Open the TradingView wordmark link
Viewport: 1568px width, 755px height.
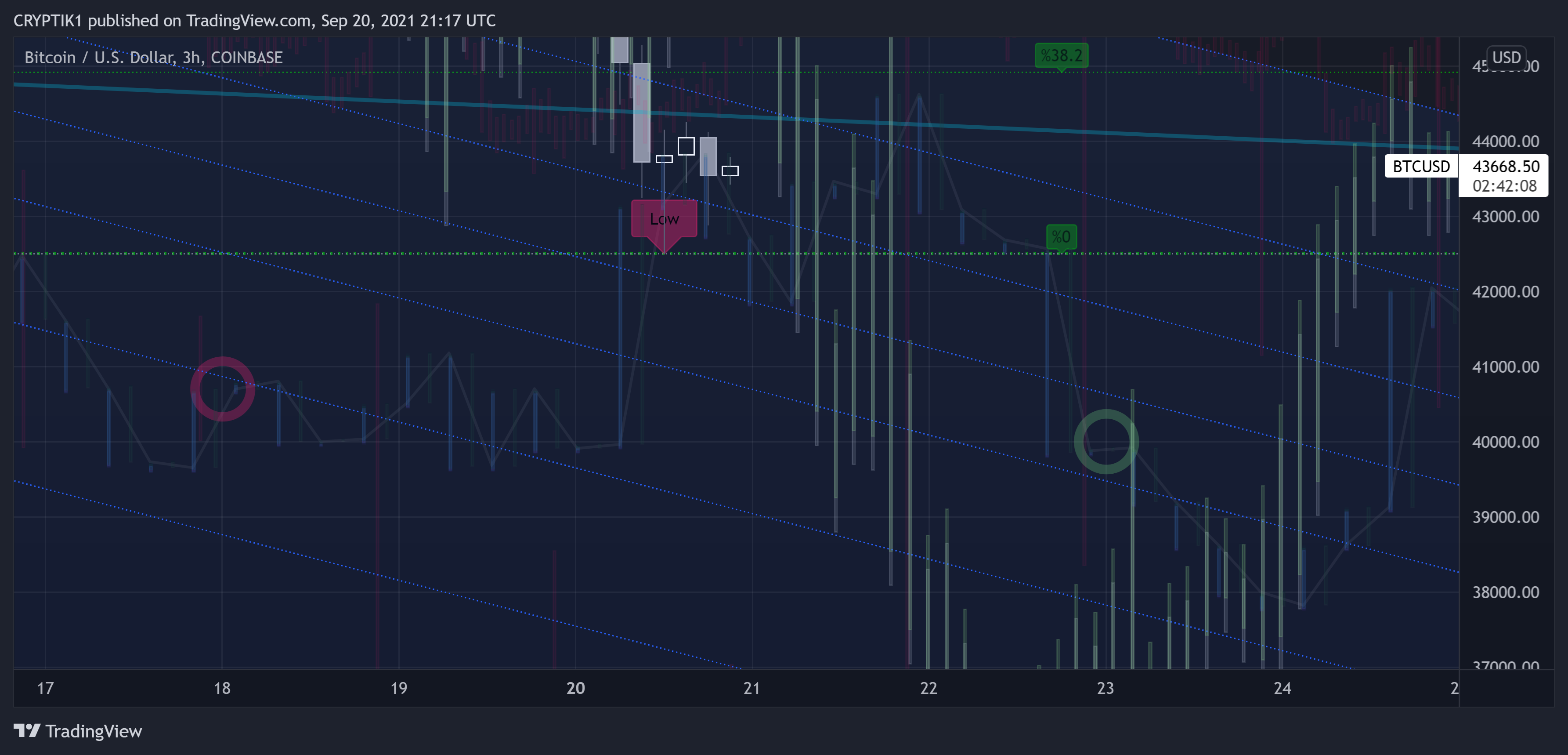click(93, 731)
